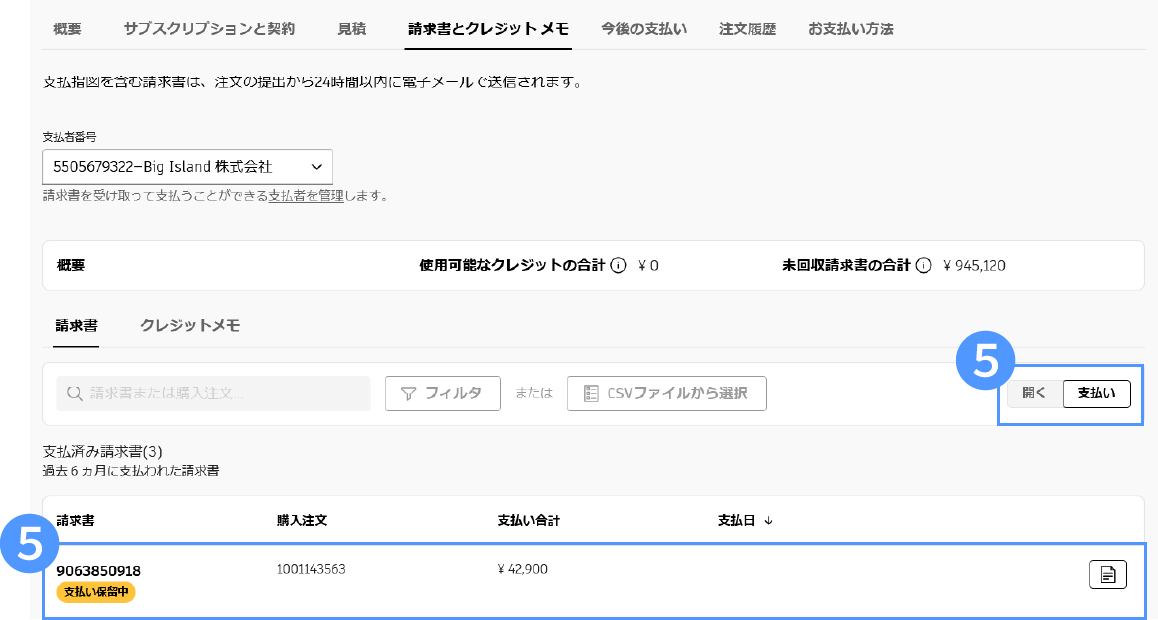Open the 支払者番号 dropdown
This screenshot has height=620, width=1158.
187,167
